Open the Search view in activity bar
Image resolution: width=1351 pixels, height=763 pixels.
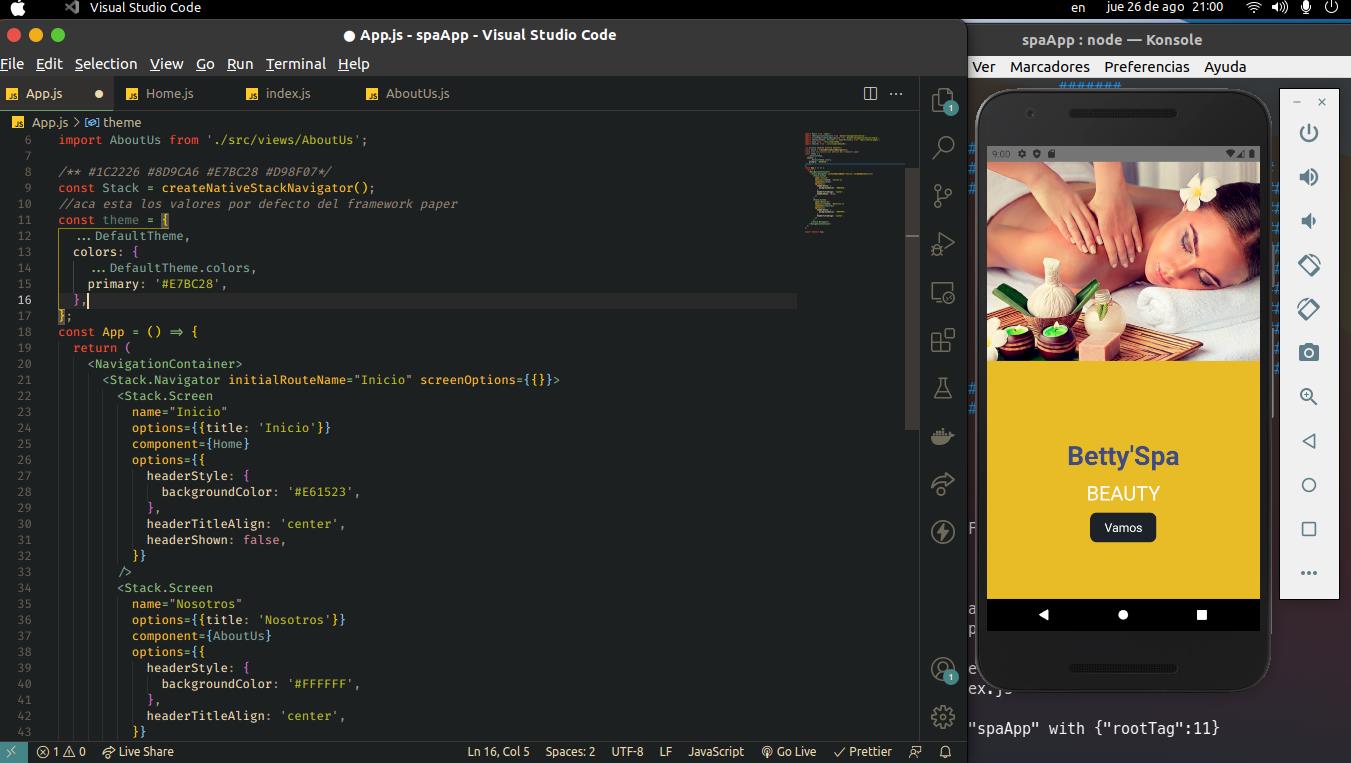(x=943, y=148)
